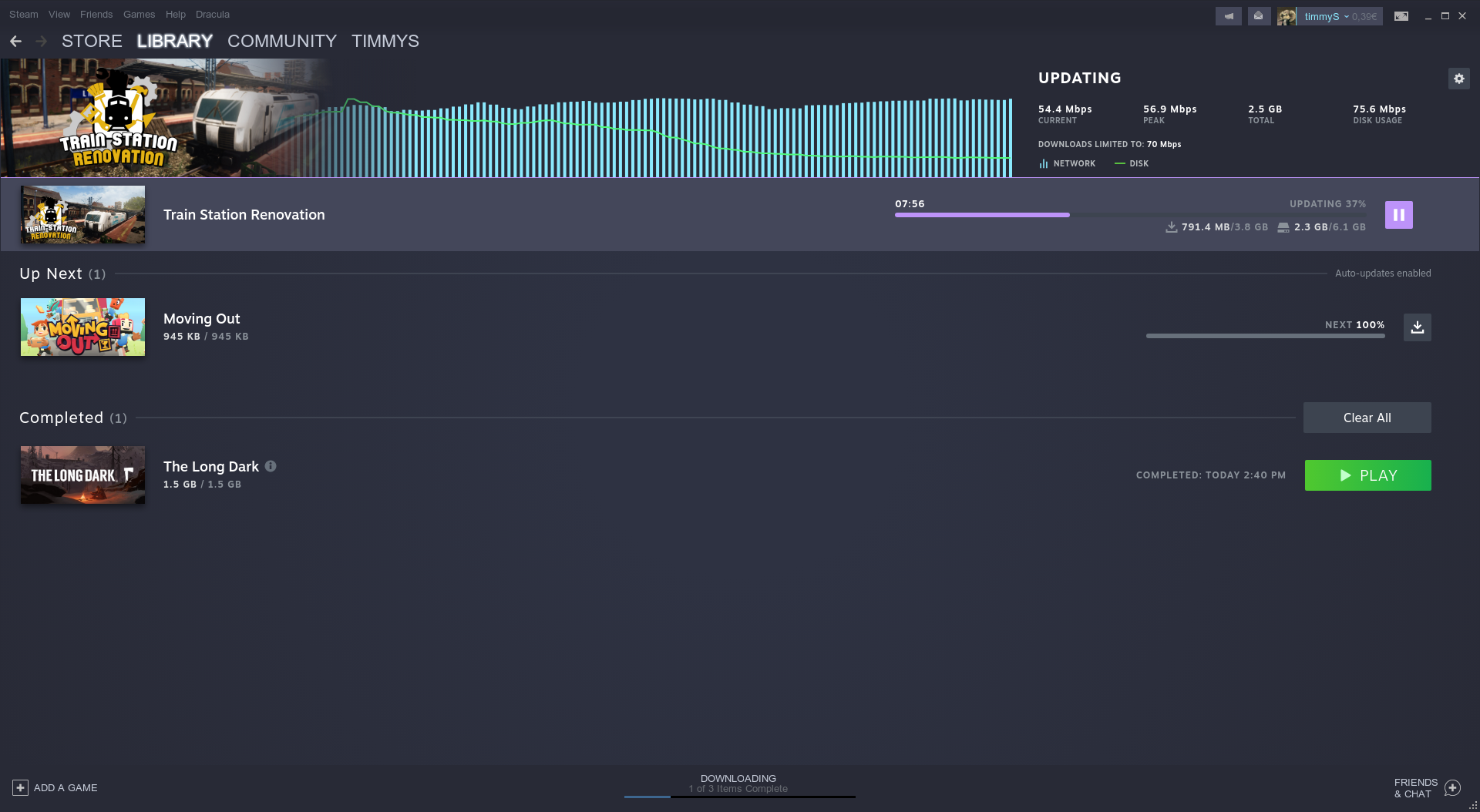Open the Help menu

pos(176,14)
